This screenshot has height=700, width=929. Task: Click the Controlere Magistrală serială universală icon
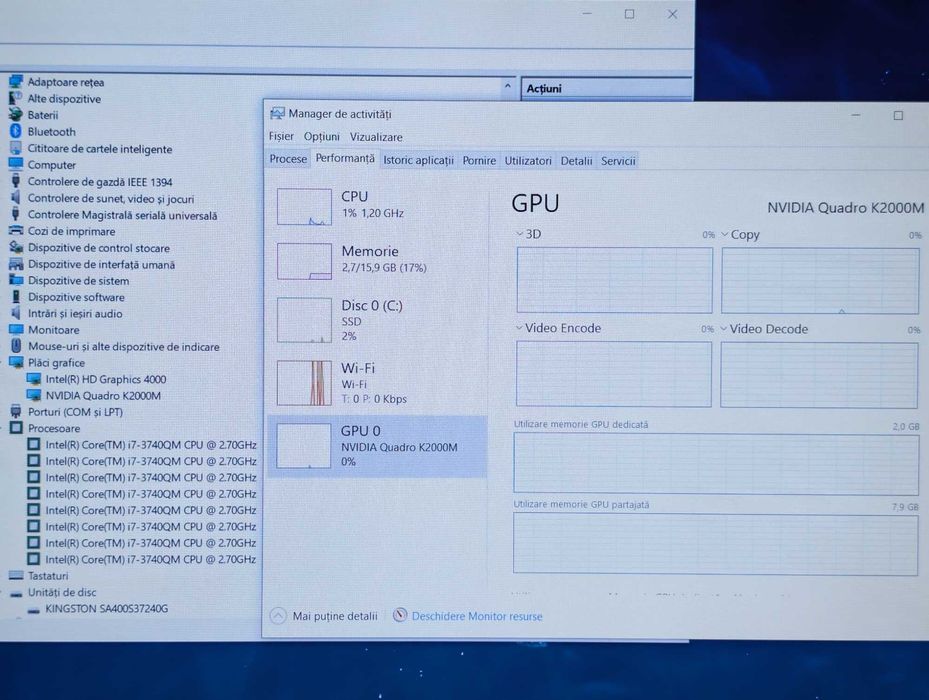(16, 214)
